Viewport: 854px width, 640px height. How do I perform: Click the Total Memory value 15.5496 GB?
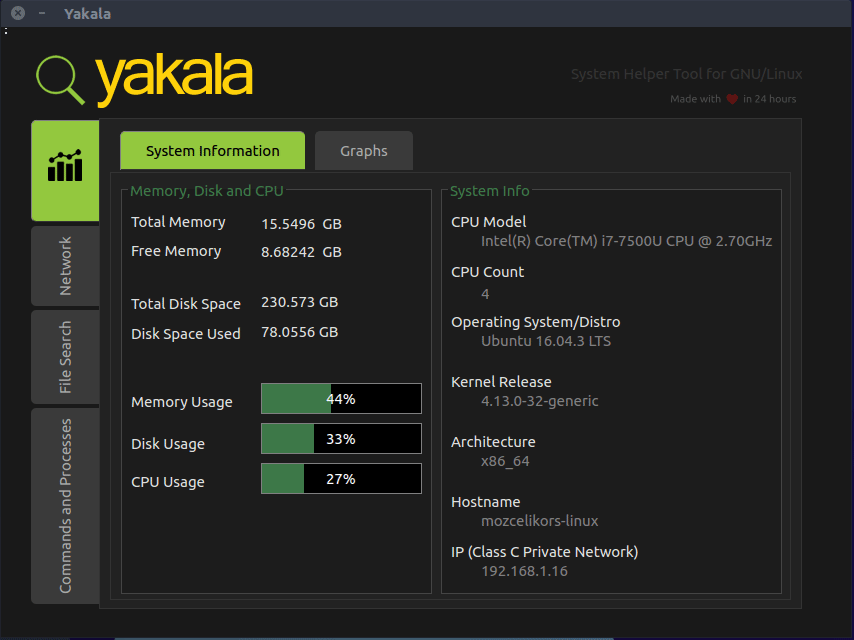click(x=301, y=224)
